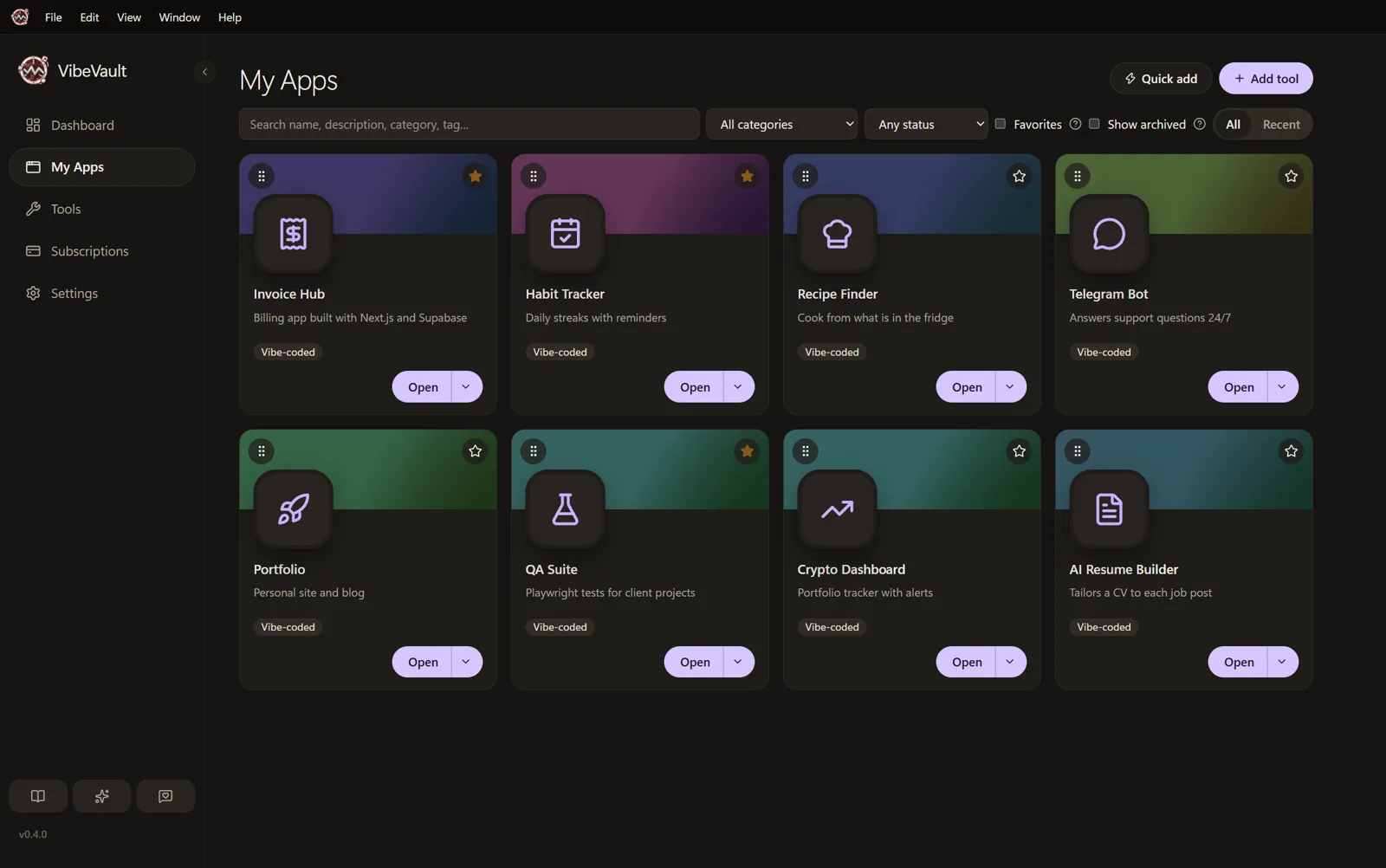
Task: Click the sparkles icon in sidebar footer
Action: 101,796
